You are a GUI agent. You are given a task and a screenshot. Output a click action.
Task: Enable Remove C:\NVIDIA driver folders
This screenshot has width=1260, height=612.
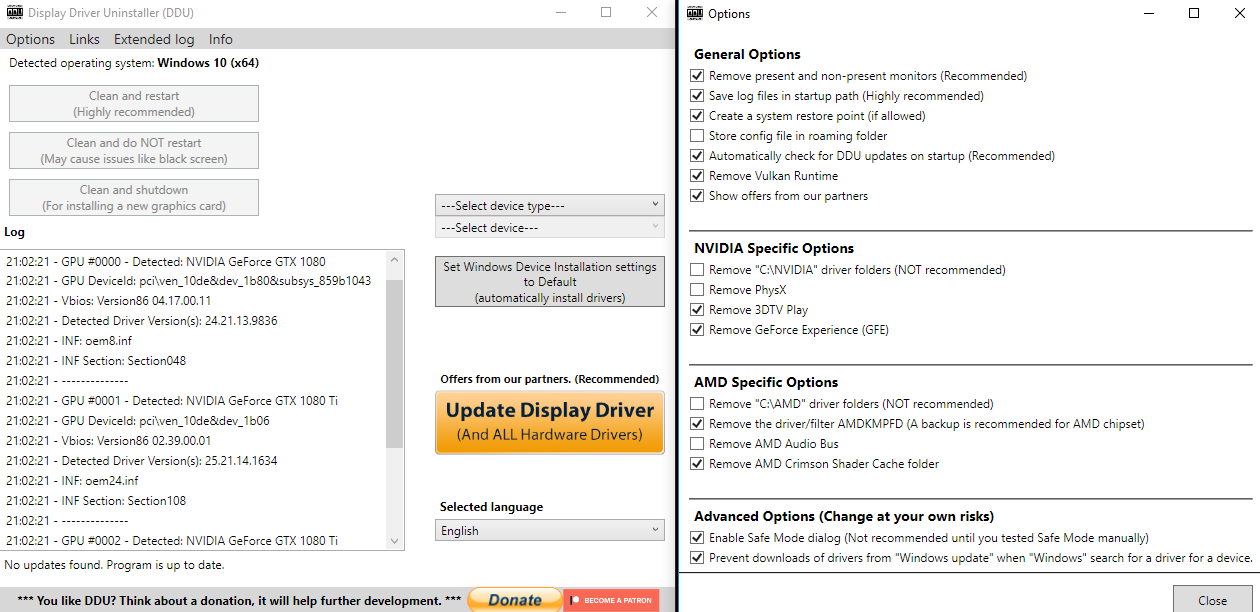coord(697,270)
